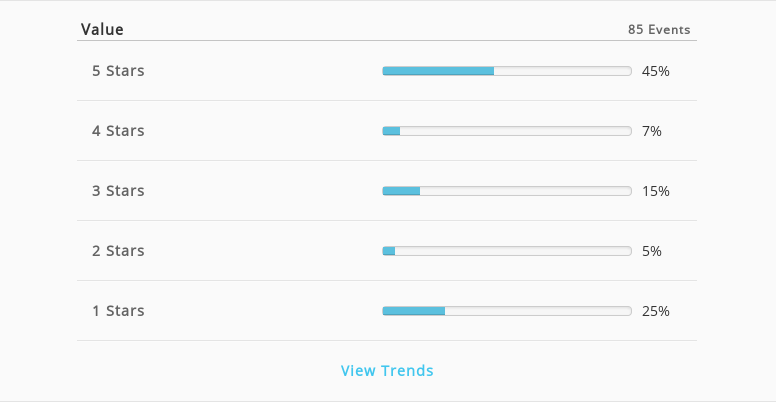This screenshot has width=776, height=402.
Task: Click the 3 Stars row label
Action: pos(118,191)
